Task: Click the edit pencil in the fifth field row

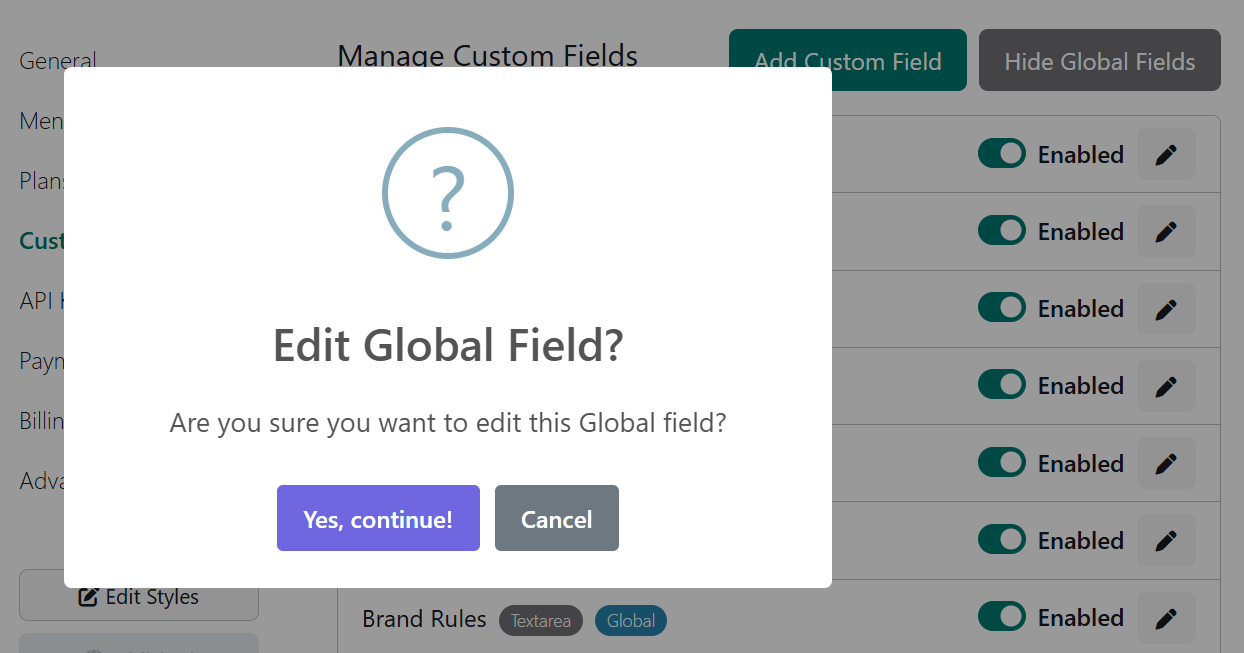Action: point(1166,464)
